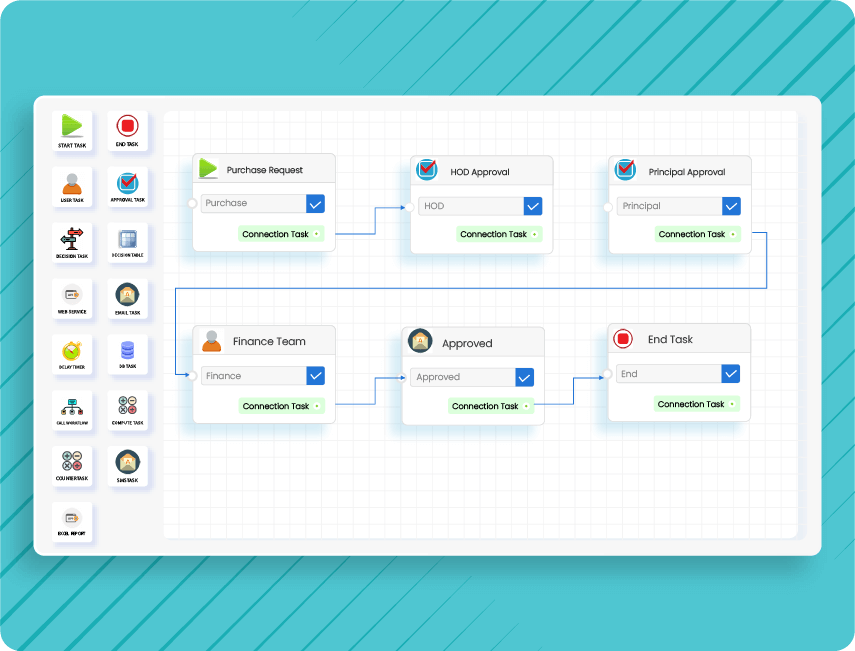Toggle the checkbox beside HOD field
855x651 pixels.
533,206
